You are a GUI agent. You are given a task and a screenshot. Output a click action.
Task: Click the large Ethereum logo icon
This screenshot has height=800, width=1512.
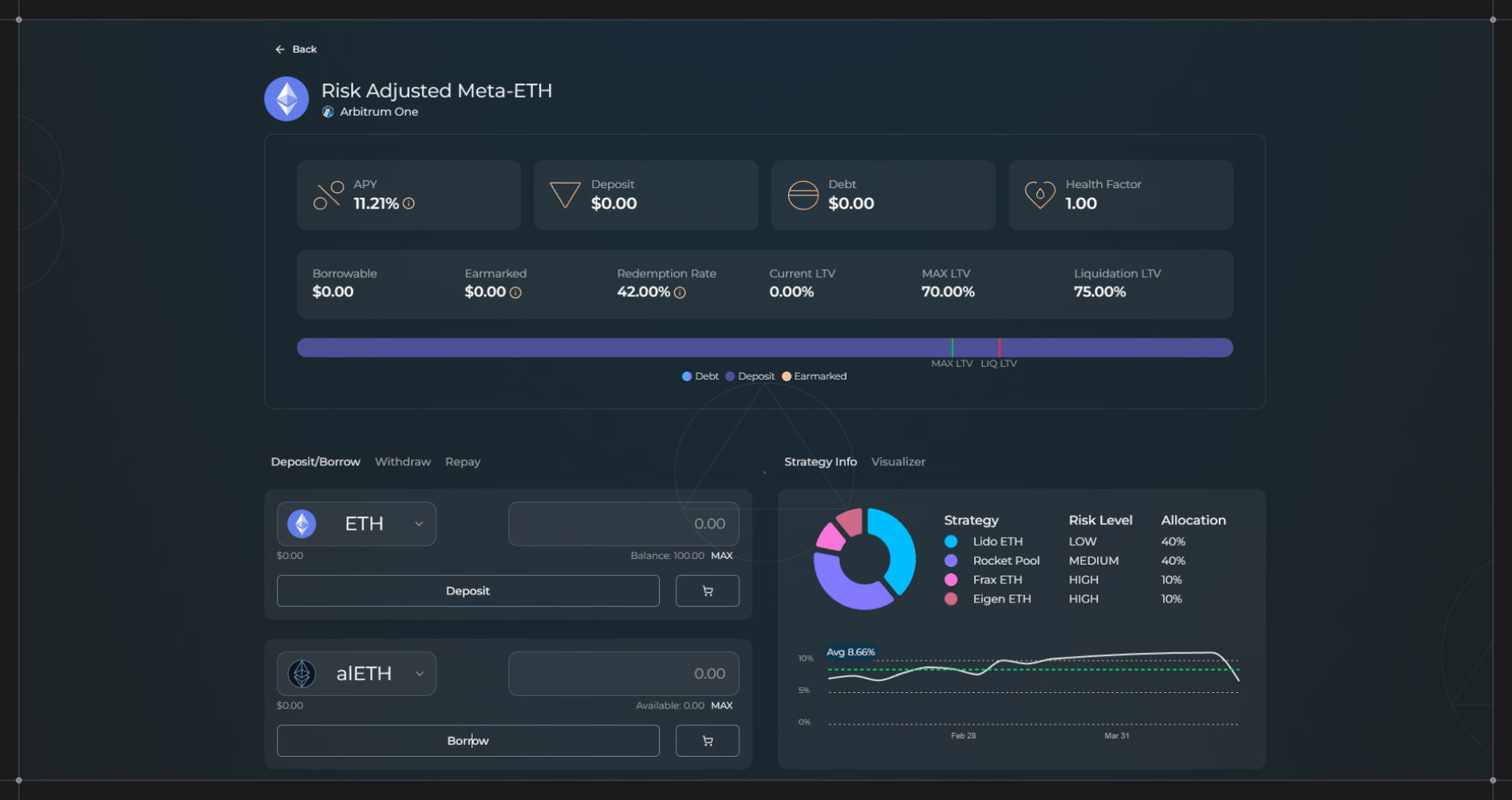(x=287, y=99)
